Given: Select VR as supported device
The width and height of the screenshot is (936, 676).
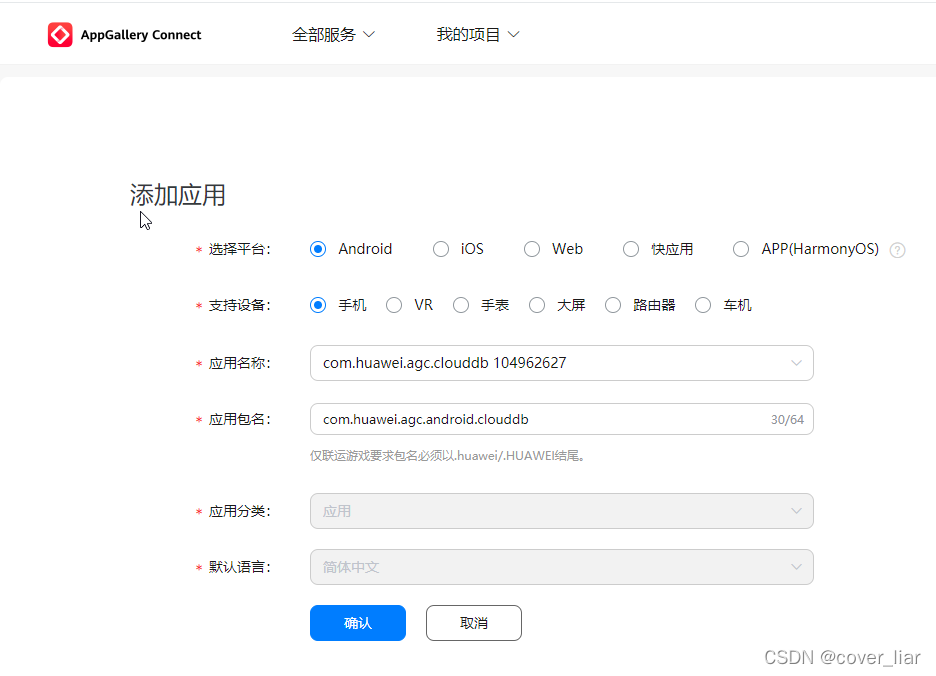Looking at the screenshot, I should tap(394, 305).
